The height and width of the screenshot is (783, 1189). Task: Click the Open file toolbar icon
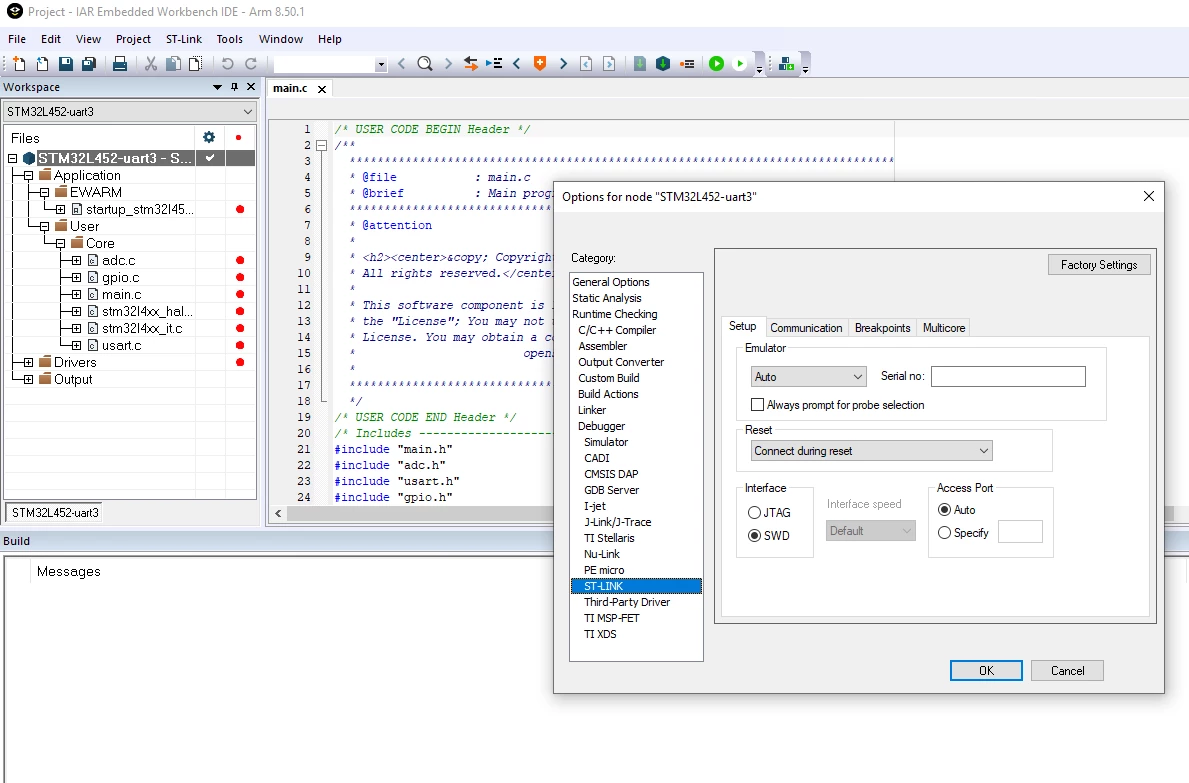pos(42,64)
